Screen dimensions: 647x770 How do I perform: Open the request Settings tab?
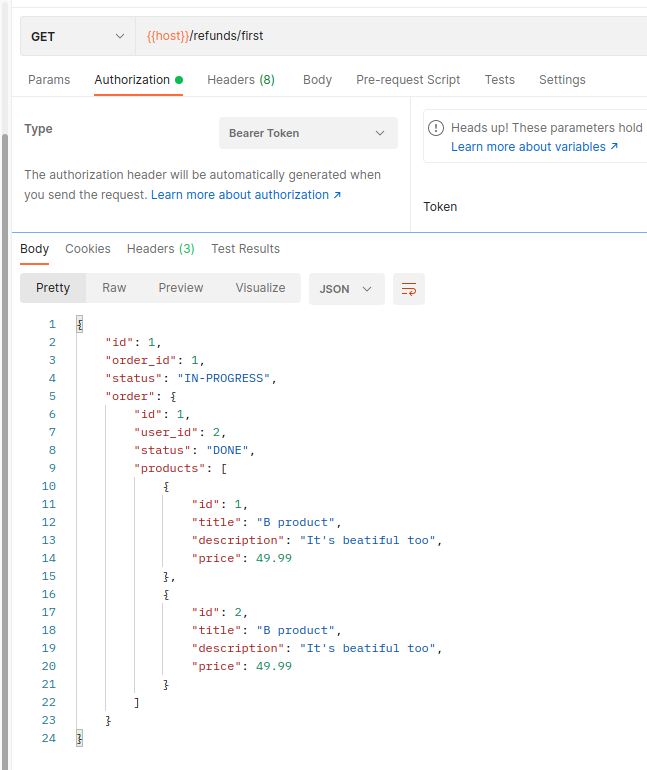562,80
